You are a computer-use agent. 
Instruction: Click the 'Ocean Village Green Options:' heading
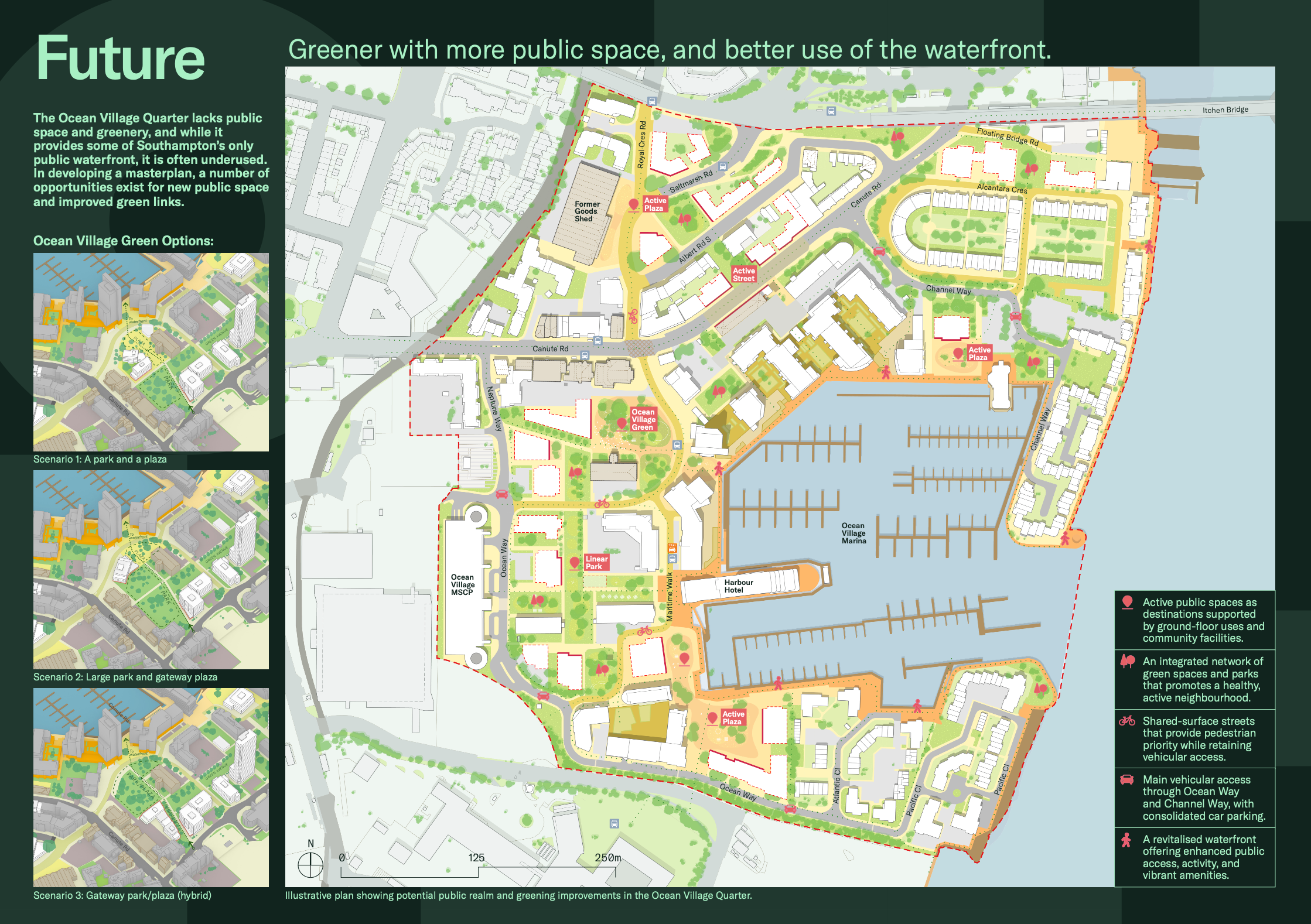[124, 241]
